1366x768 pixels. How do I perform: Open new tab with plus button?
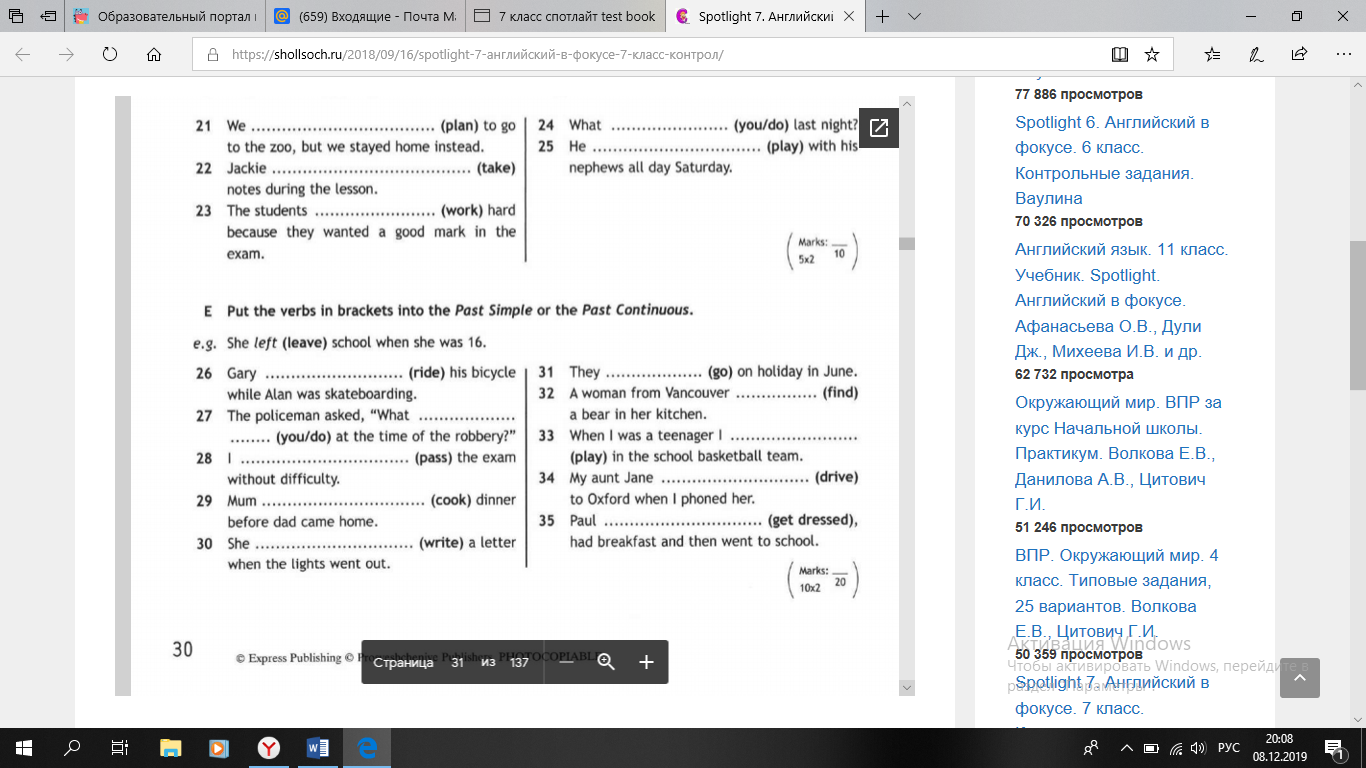tap(882, 16)
